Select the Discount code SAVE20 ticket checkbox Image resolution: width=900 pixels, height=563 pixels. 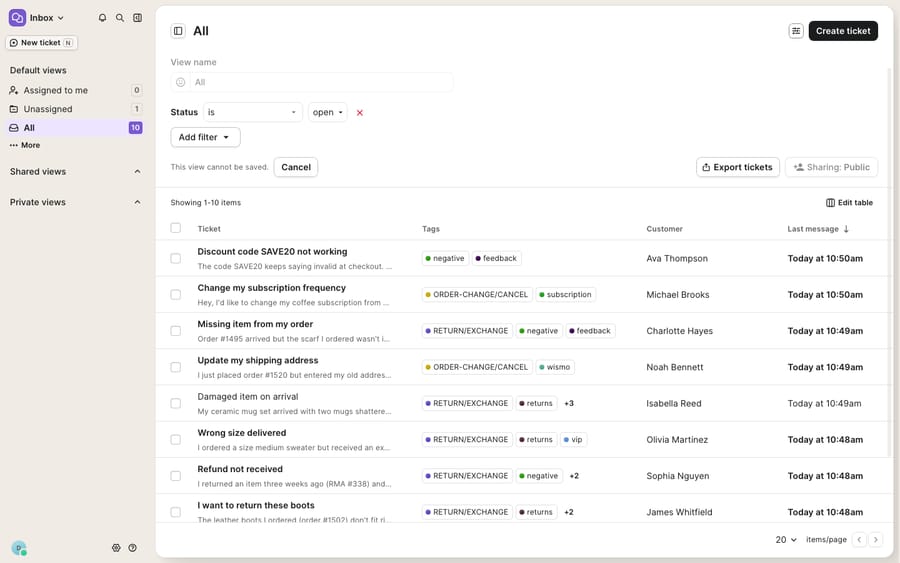176,258
